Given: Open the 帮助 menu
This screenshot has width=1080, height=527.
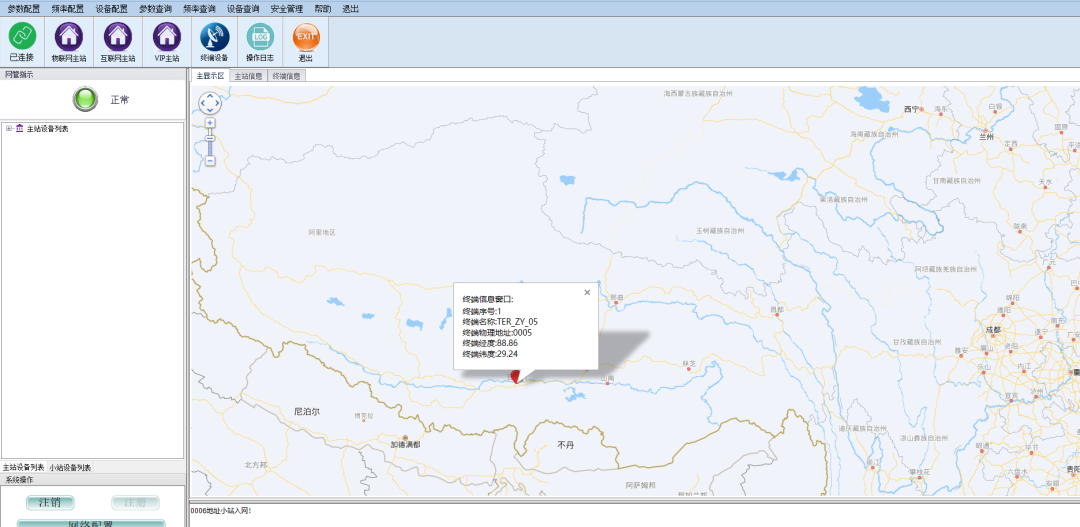Looking at the screenshot, I should [322, 9].
